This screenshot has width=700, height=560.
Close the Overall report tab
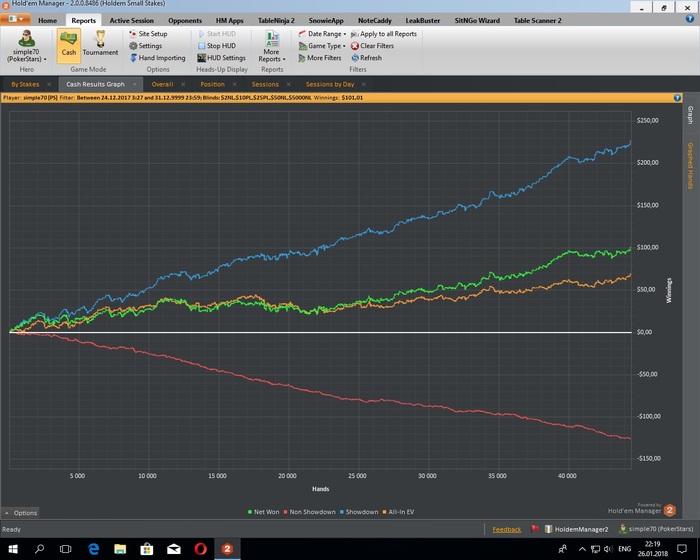pos(183,84)
